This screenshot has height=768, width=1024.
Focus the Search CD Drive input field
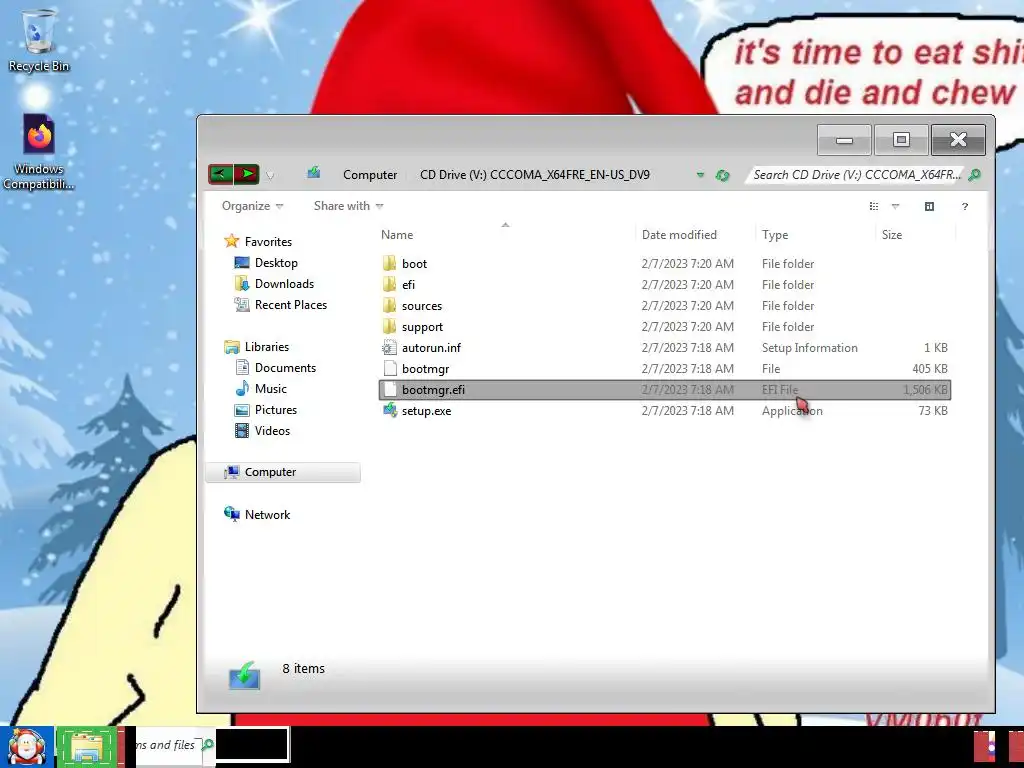point(857,175)
